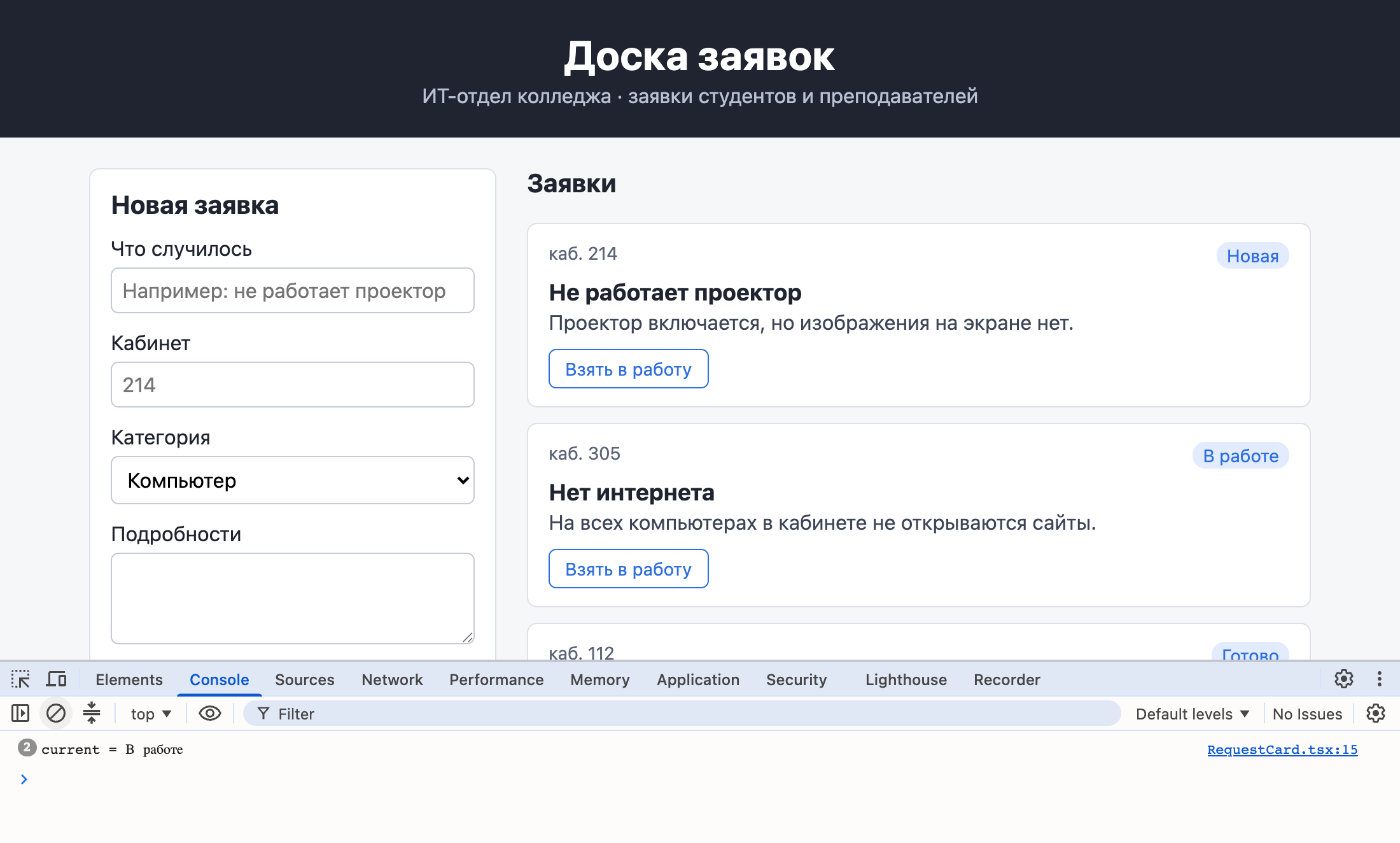Open the top JavaScript context dropdown
Screen dimensions: 1400x843
pyautogui.click(x=151, y=714)
